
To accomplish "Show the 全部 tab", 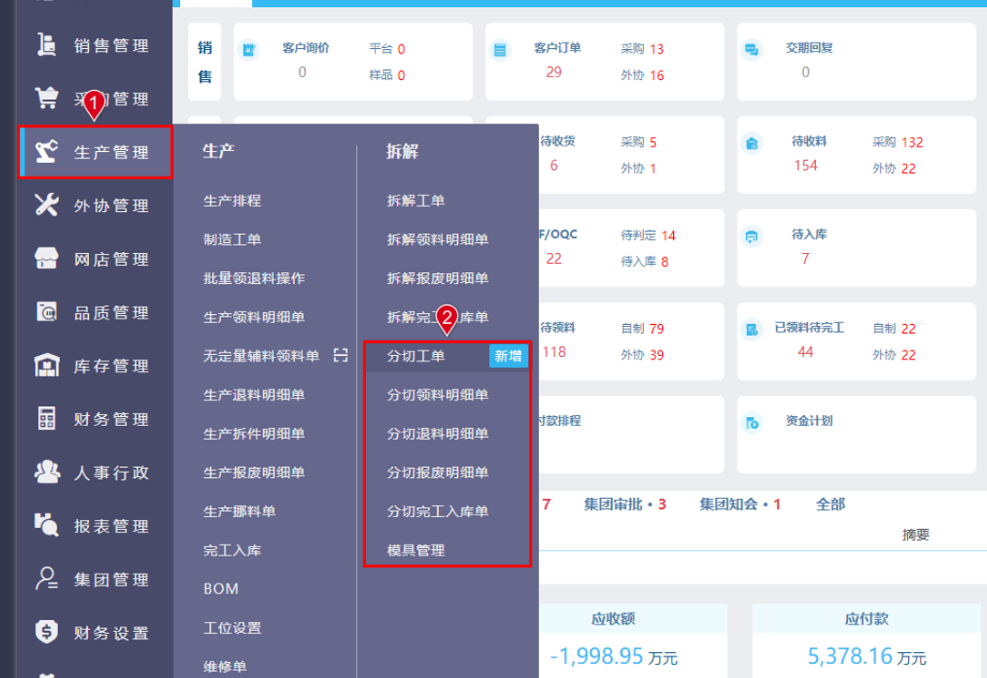I will pos(830,504).
